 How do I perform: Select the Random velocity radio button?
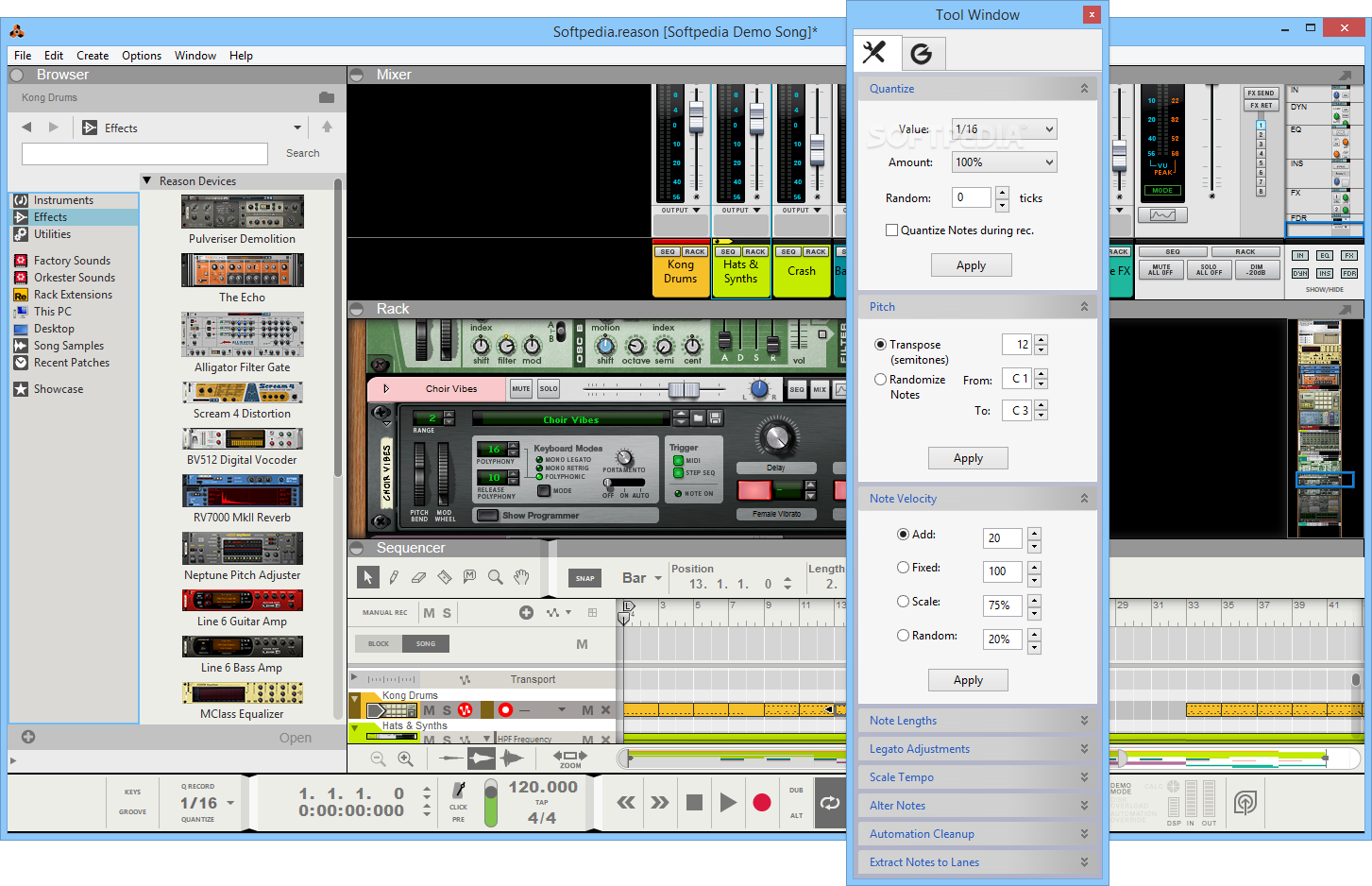903,636
